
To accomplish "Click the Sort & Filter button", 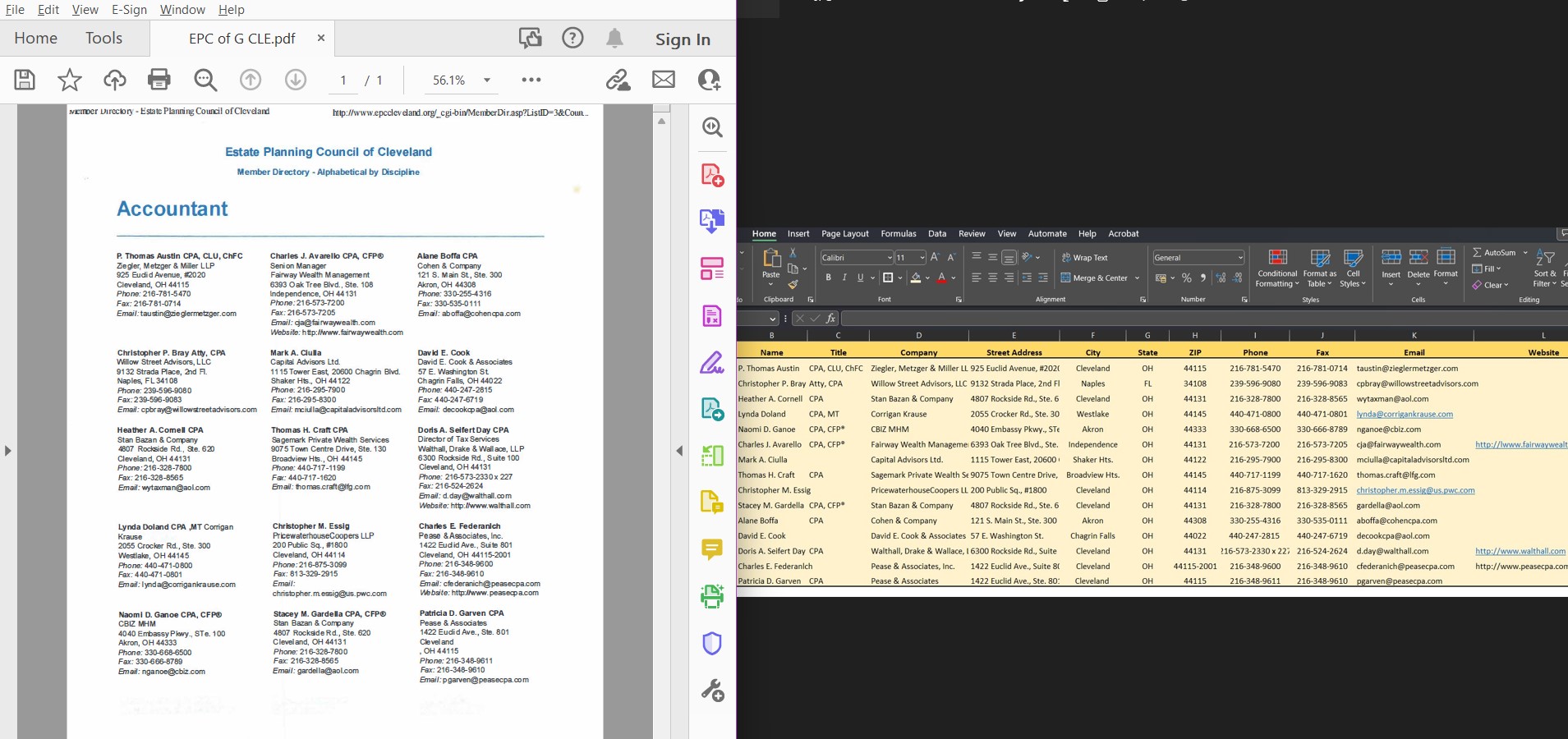I will coord(1544,268).
